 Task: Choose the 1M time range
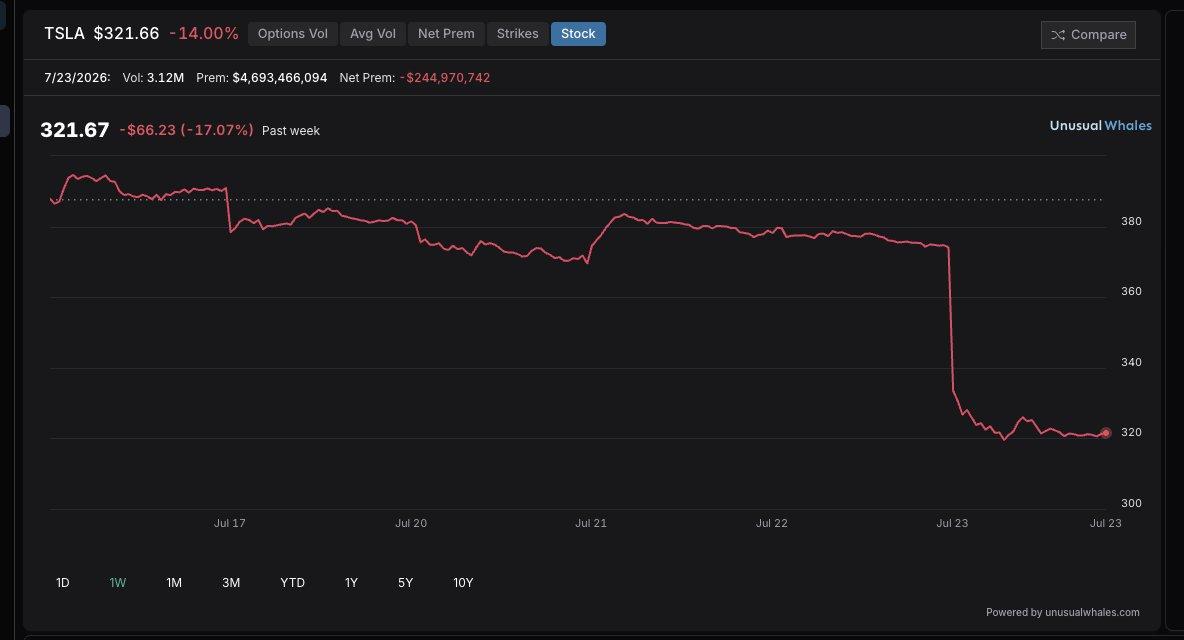click(174, 583)
